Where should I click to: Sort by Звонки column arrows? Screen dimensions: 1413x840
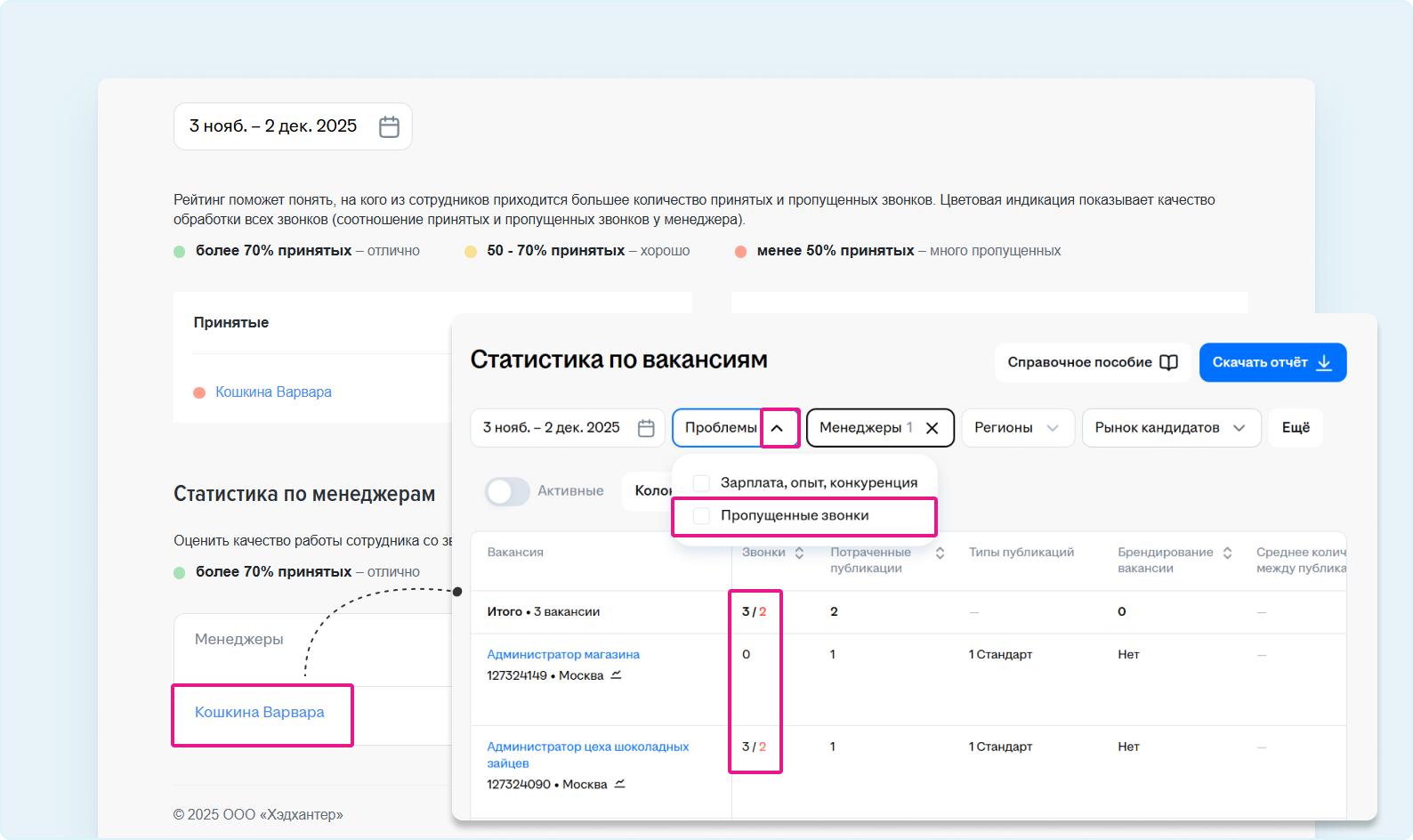pos(799,553)
